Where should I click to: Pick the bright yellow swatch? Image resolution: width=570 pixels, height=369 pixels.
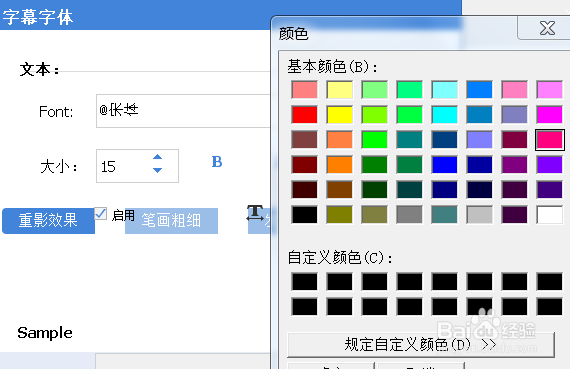[340, 115]
